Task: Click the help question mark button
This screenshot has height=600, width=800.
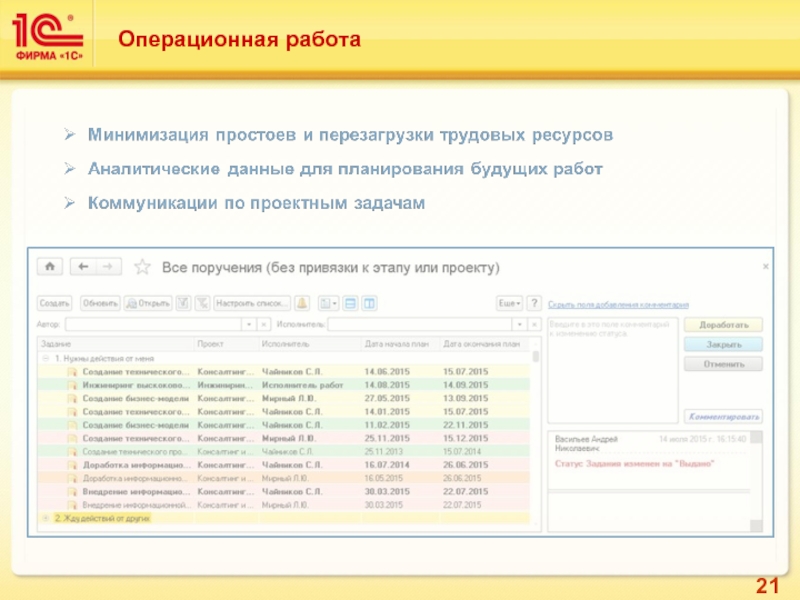Action: [534, 303]
